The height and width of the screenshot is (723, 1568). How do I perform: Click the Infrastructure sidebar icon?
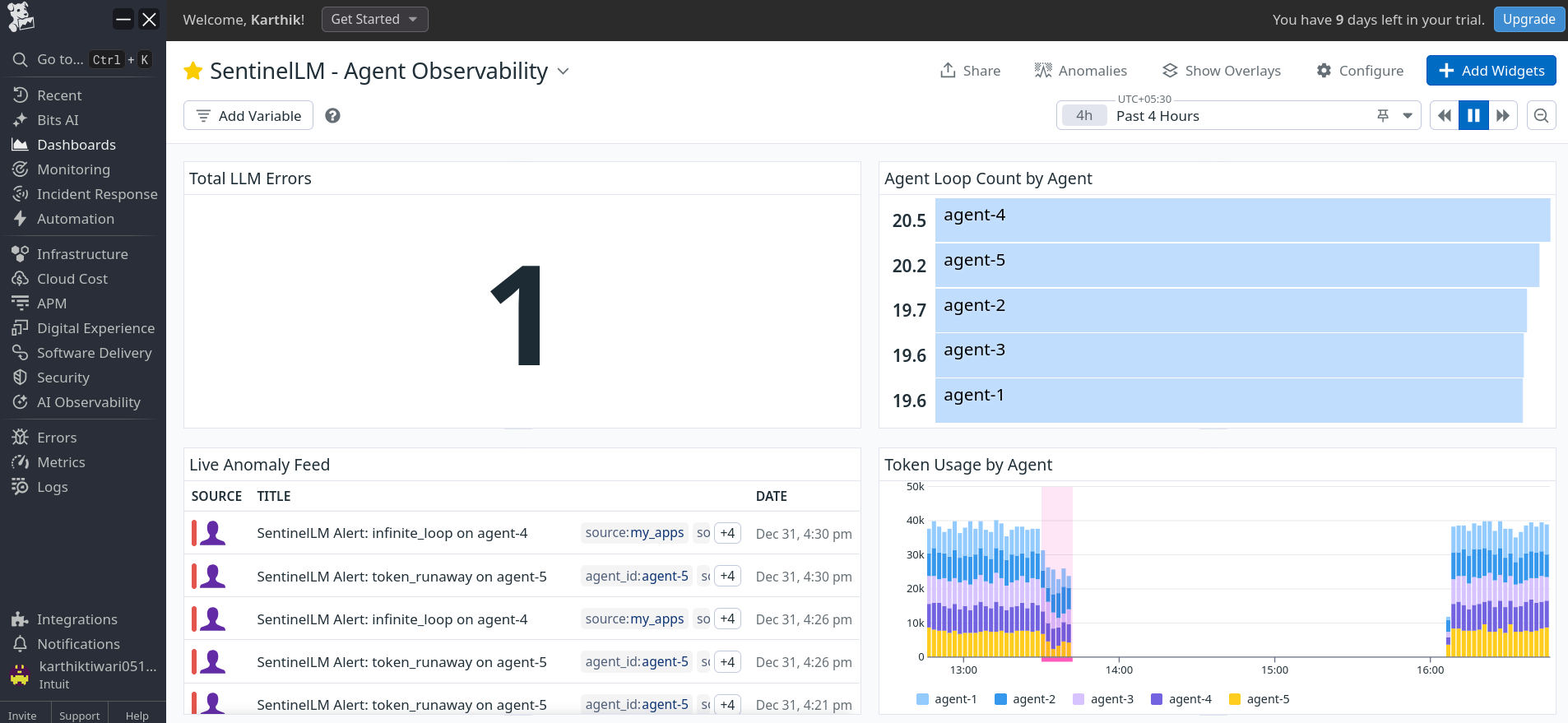coord(20,254)
